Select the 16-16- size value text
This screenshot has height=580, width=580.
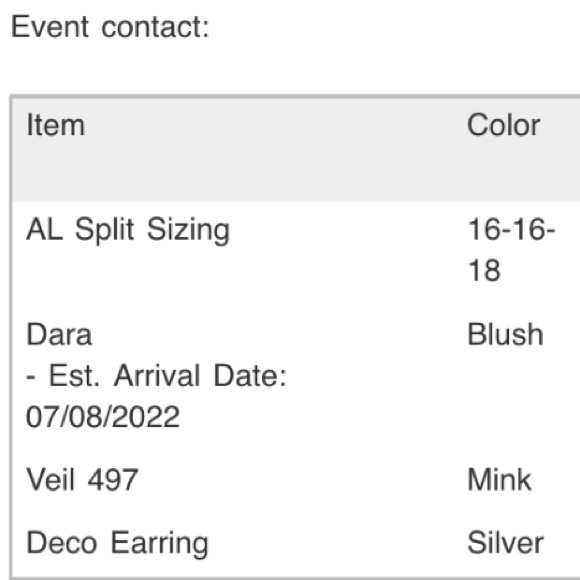coord(511,229)
